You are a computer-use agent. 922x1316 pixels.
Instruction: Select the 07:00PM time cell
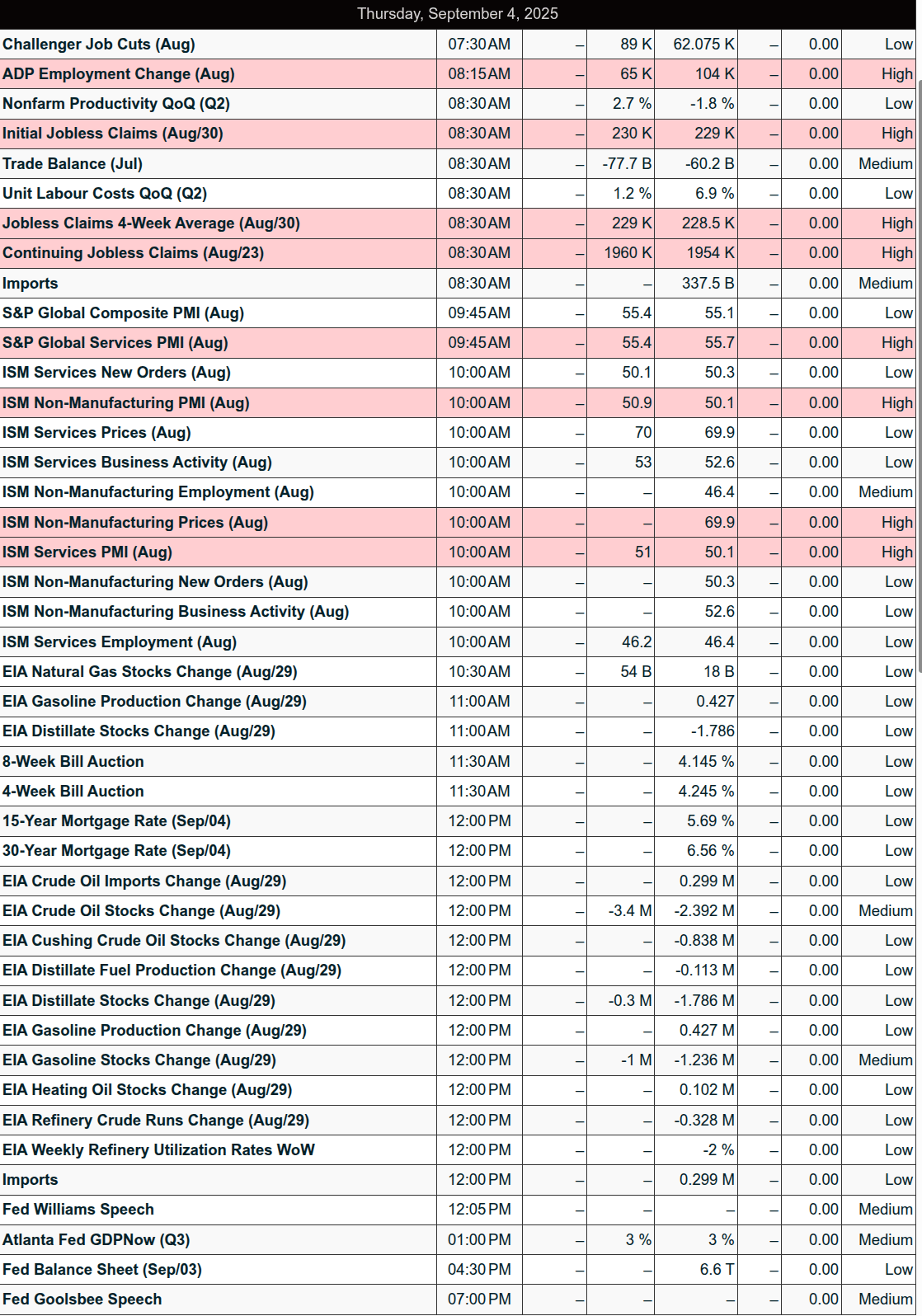tap(479, 1300)
